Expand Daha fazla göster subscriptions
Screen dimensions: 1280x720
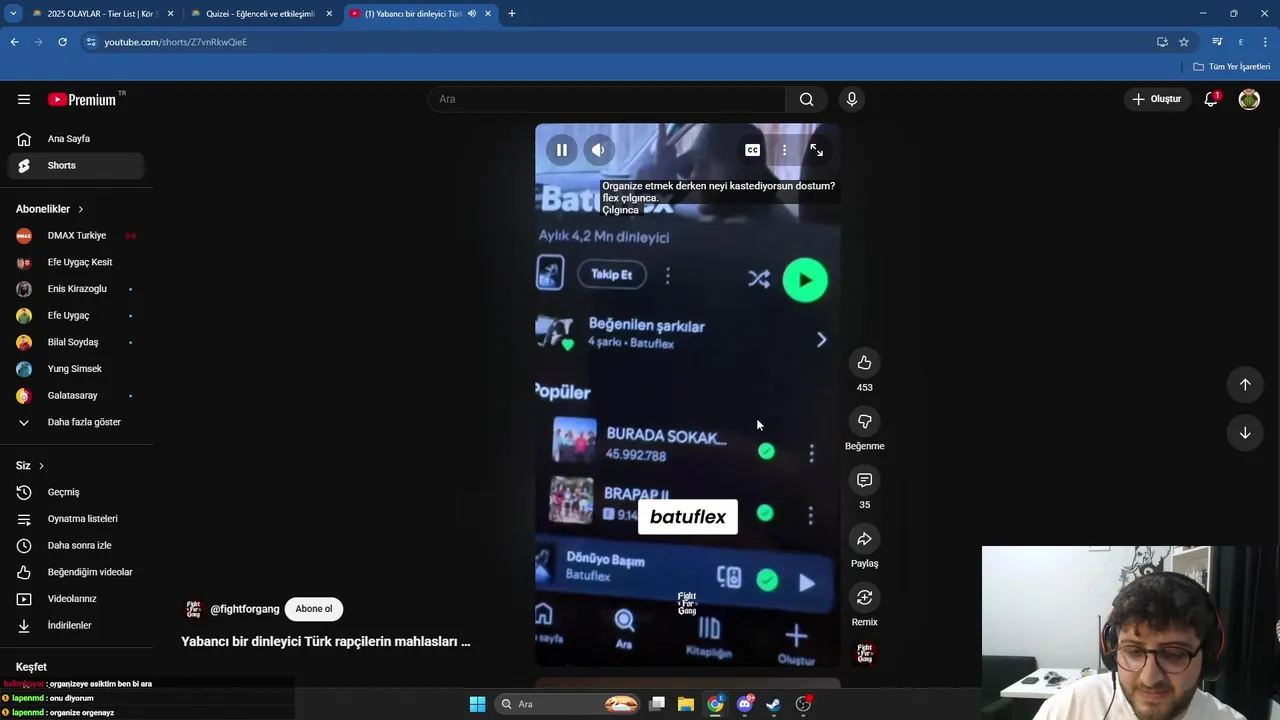(x=76, y=422)
